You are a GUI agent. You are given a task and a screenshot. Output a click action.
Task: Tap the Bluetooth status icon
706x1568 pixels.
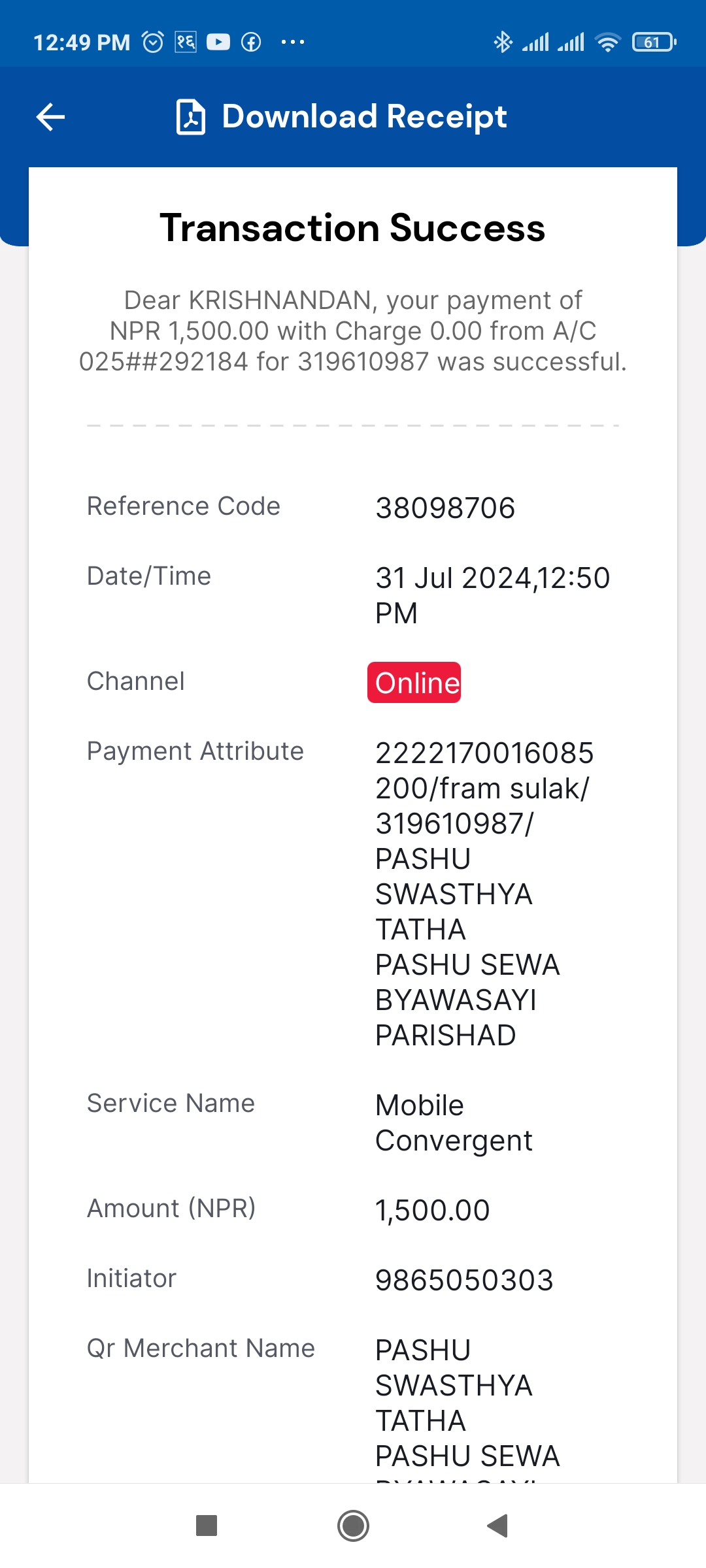coord(503,42)
